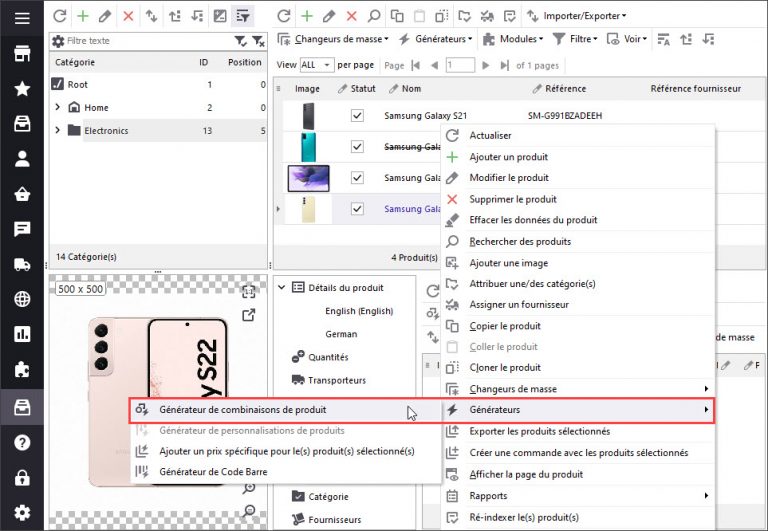Copy product toolbar icon
This screenshot has width=768, height=531.
pos(397,16)
